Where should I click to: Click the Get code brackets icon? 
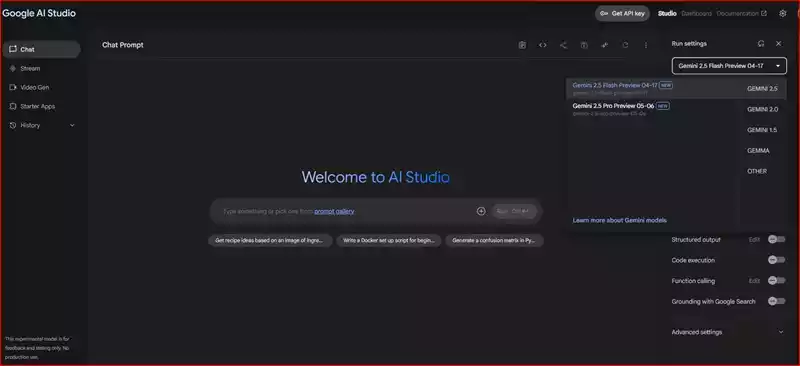click(x=542, y=45)
